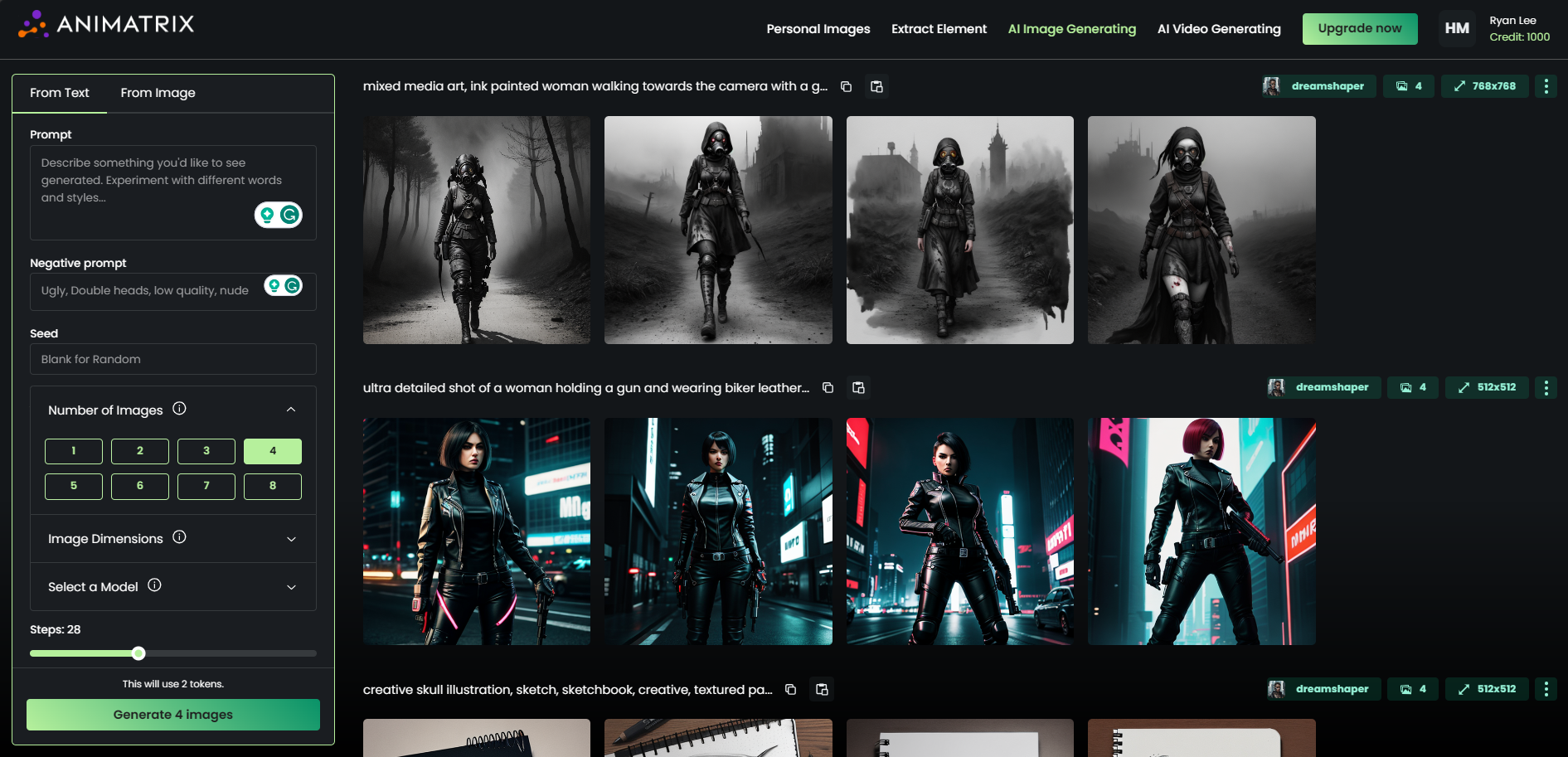The image size is (1568, 757).
Task: Set number of images to 5
Action: click(74, 486)
